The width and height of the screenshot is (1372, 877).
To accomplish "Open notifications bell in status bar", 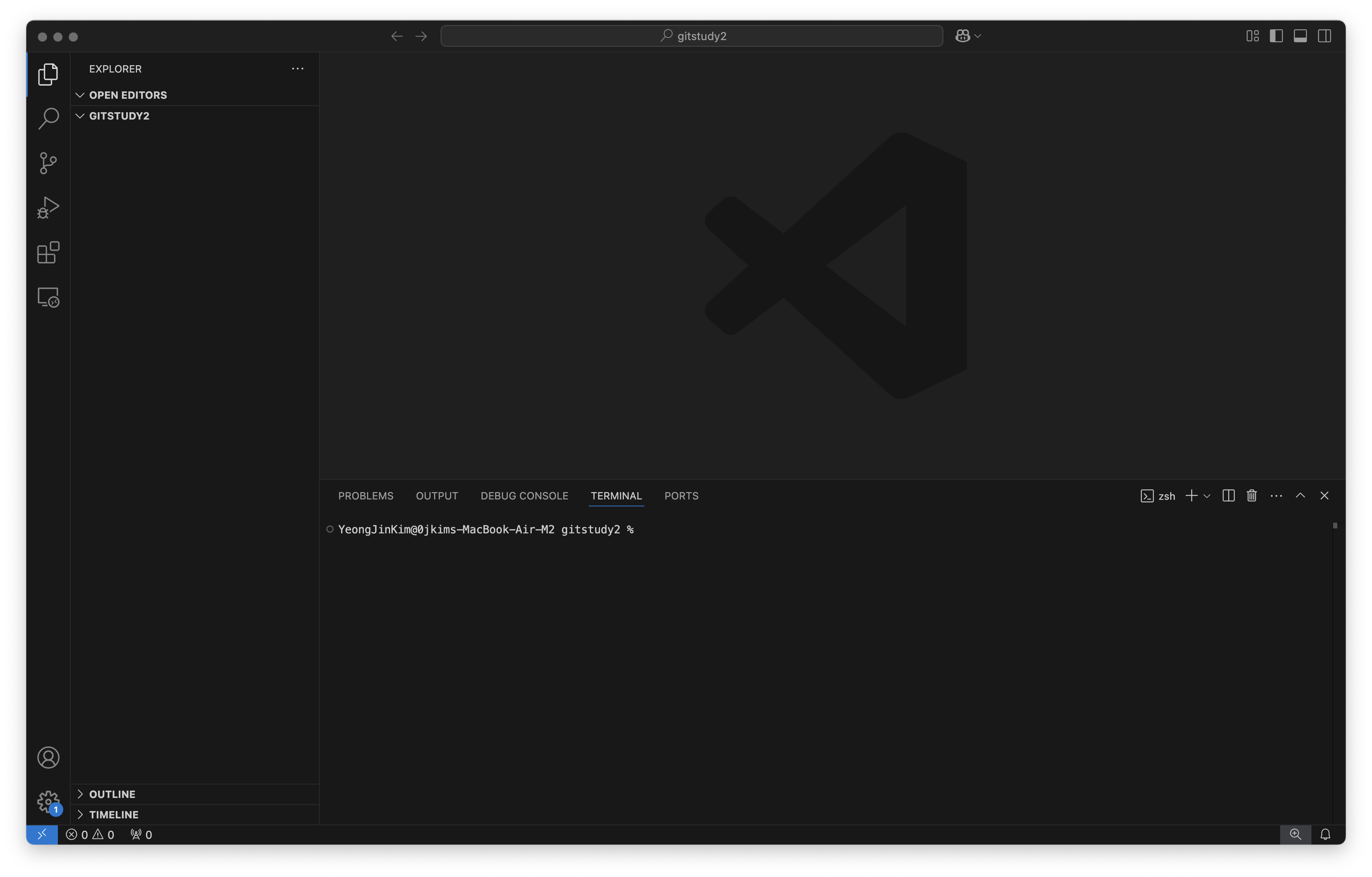I will click(1325, 834).
